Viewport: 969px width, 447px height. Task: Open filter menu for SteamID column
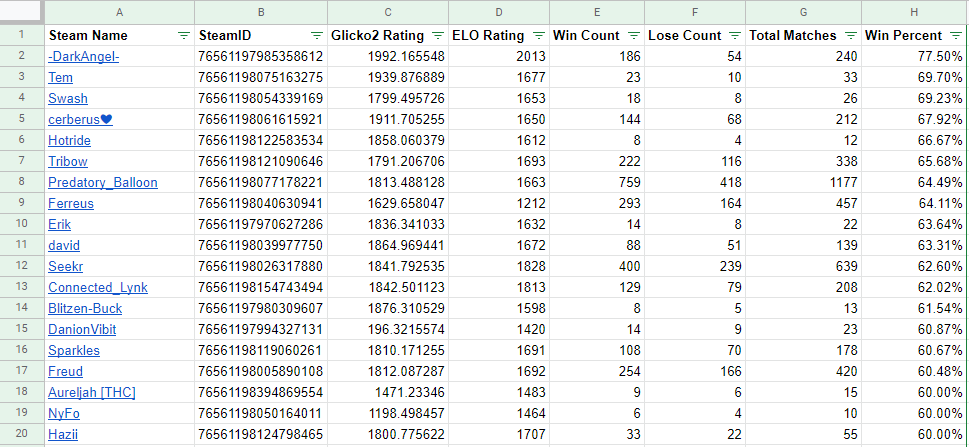click(x=317, y=36)
